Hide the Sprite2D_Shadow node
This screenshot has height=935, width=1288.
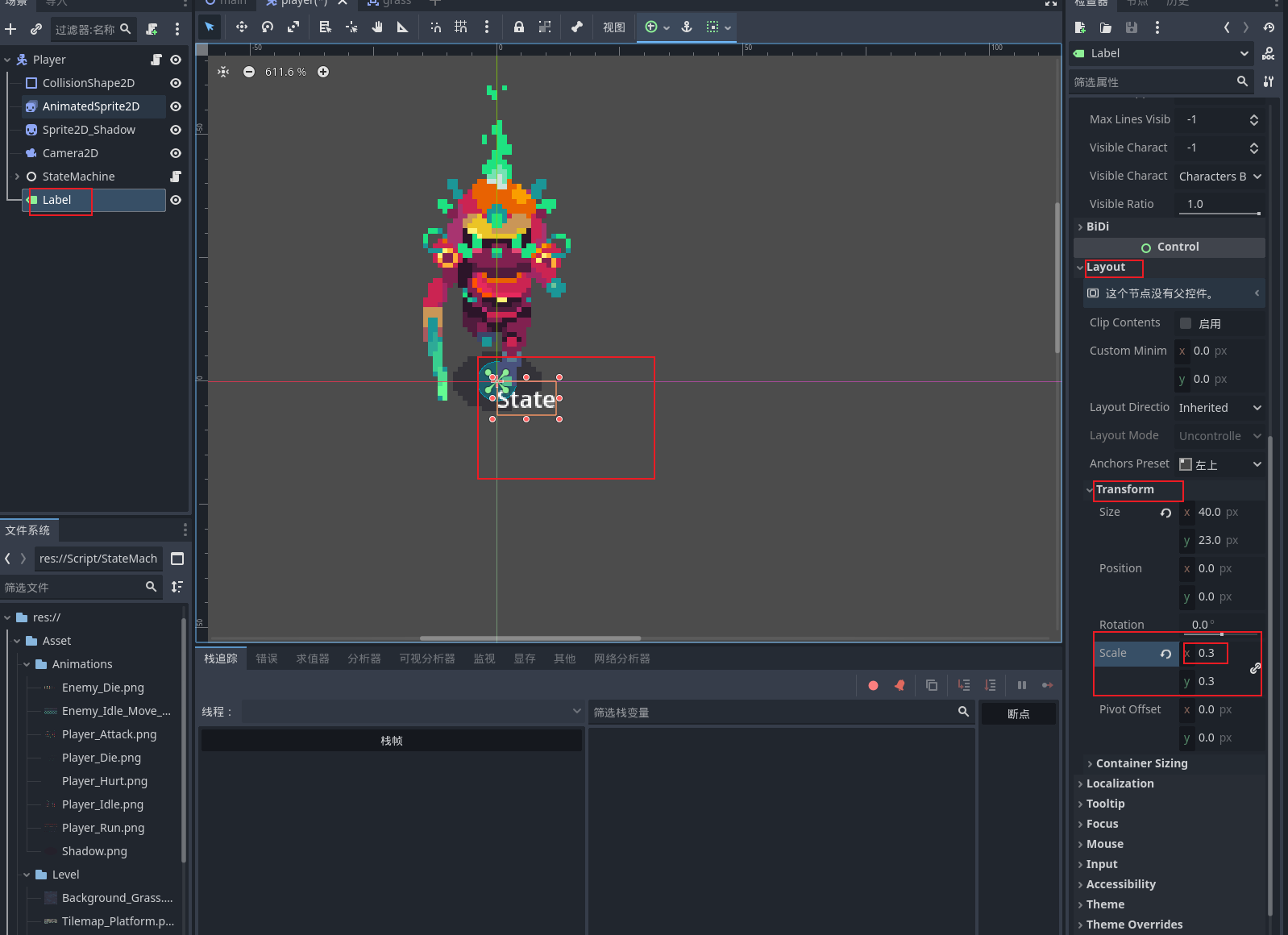click(176, 130)
